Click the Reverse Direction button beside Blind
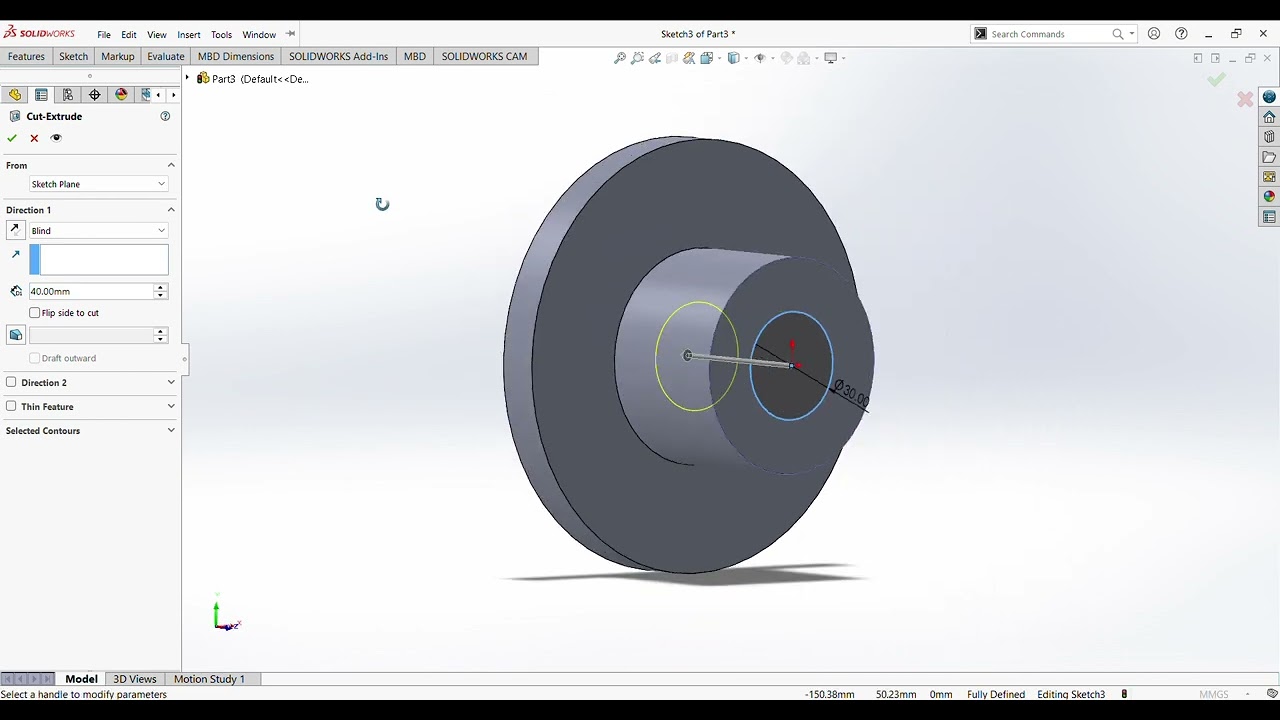The height and width of the screenshot is (720, 1280). [x=15, y=231]
